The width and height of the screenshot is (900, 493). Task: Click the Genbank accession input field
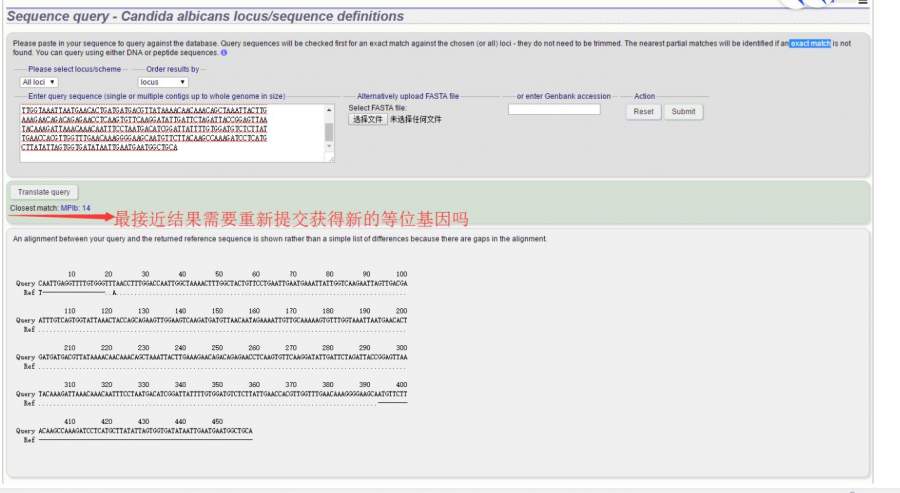pyautogui.click(x=554, y=109)
